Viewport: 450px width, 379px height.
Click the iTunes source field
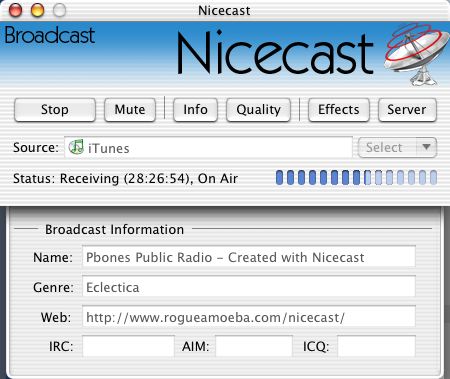point(208,147)
